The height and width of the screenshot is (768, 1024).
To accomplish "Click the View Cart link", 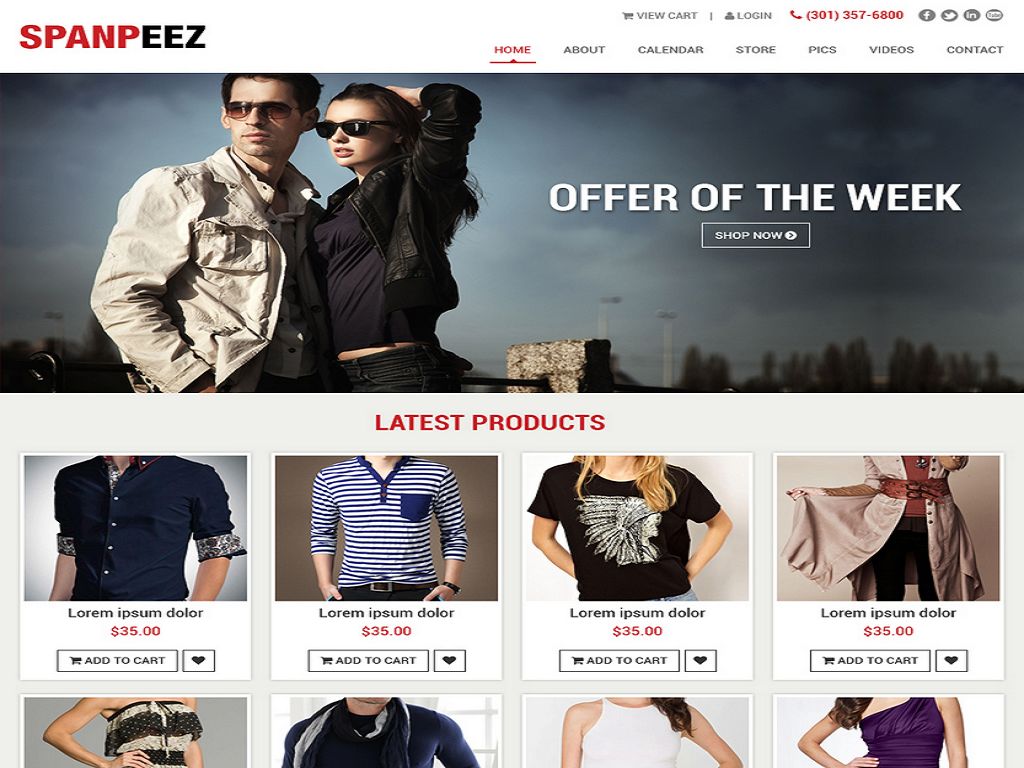I will (x=660, y=16).
